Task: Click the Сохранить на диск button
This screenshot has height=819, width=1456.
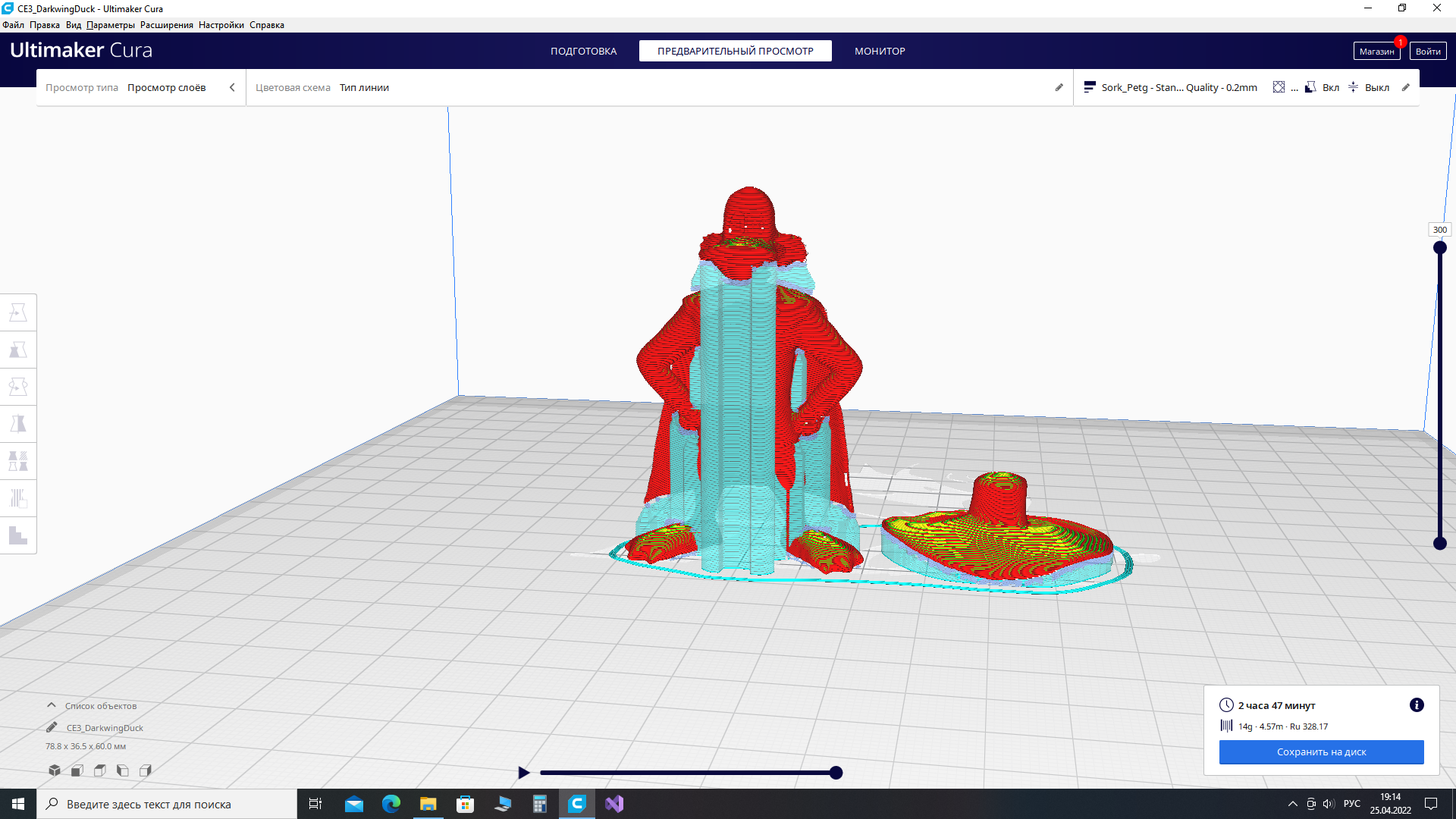Action: [x=1321, y=752]
